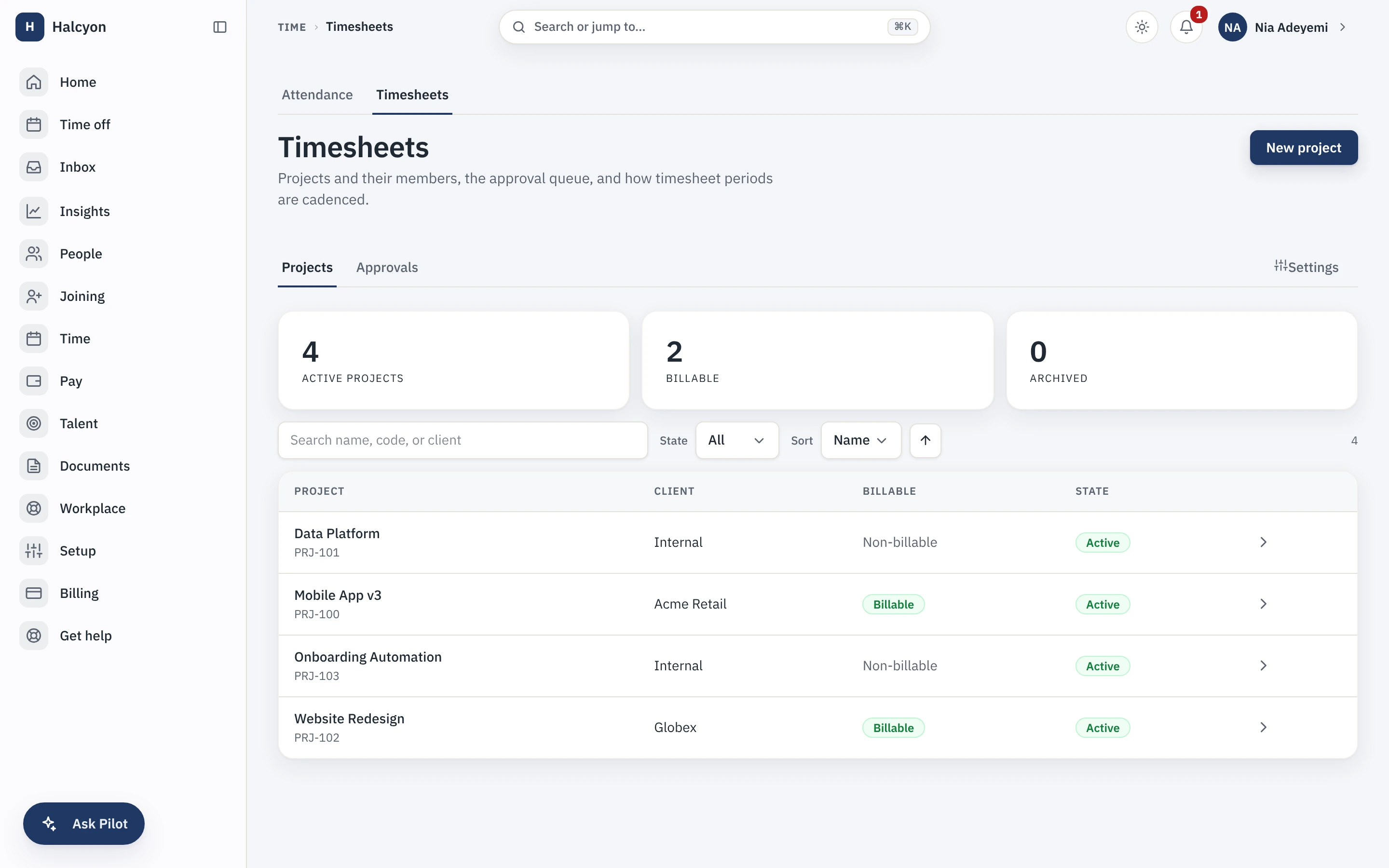The height and width of the screenshot is (868, 1389).
Task: Open Mobile App v3 row chevron
Action: point(1263,604)
